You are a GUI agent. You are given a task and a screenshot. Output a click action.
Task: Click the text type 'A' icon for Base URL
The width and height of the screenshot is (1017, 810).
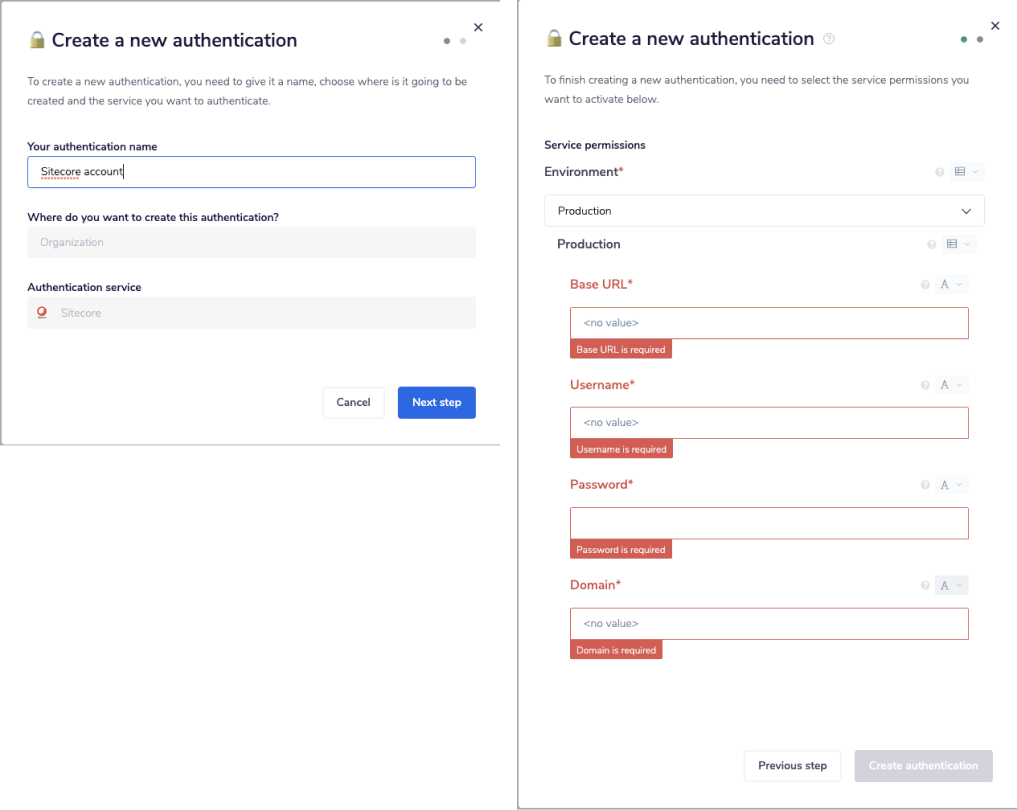coord(946,284)
